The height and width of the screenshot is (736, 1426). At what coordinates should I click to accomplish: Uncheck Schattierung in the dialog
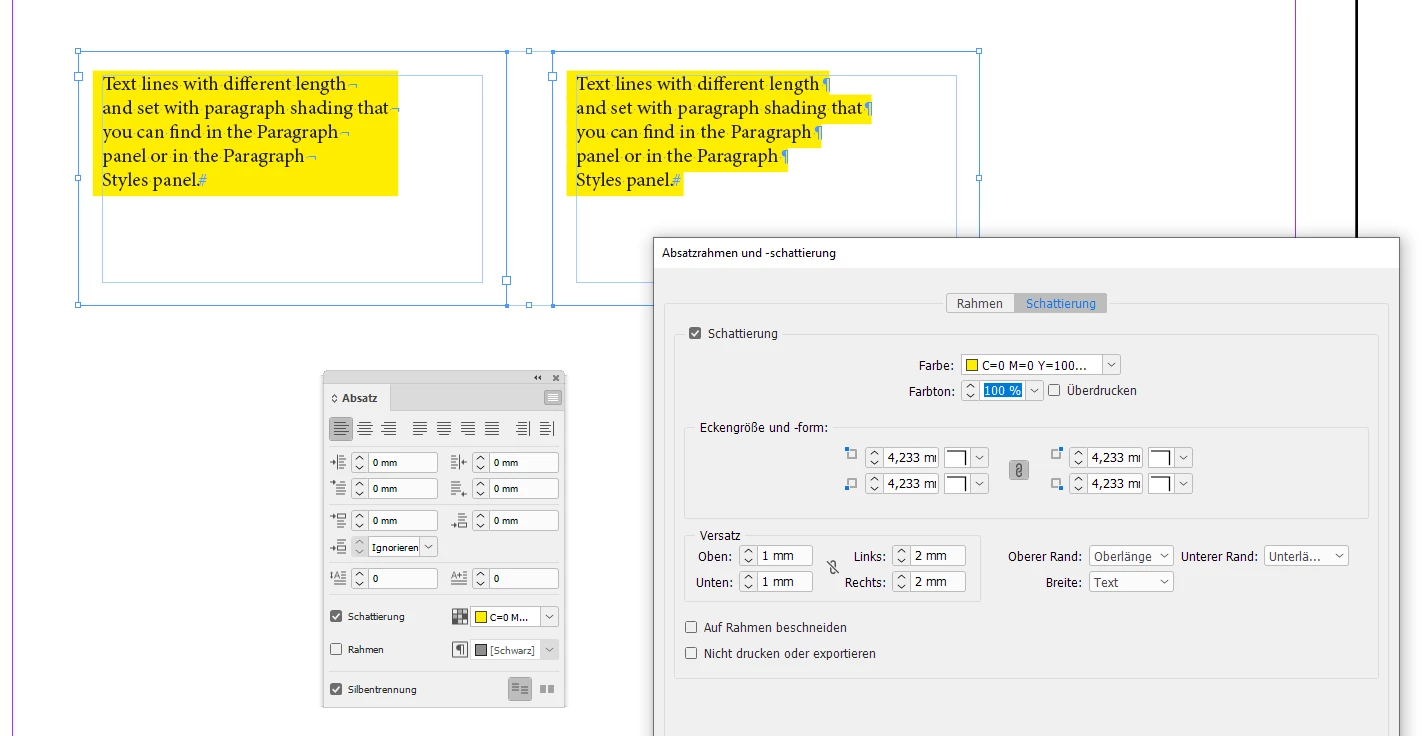(x=695, y=334)
